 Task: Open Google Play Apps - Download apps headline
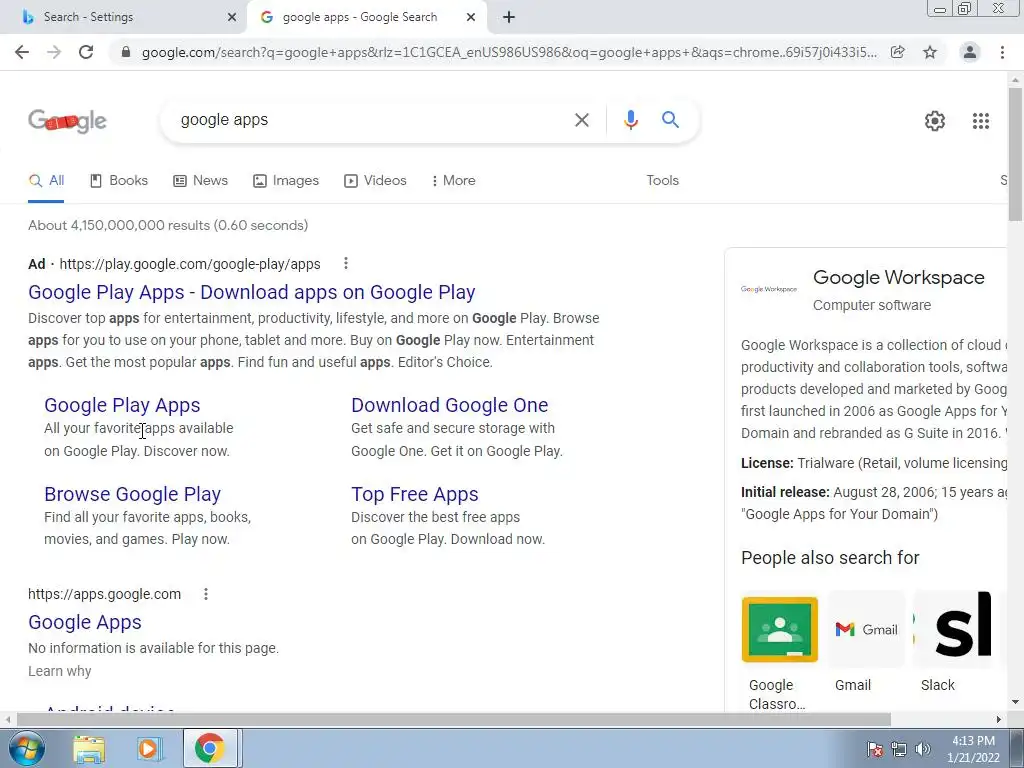point(251,293)
